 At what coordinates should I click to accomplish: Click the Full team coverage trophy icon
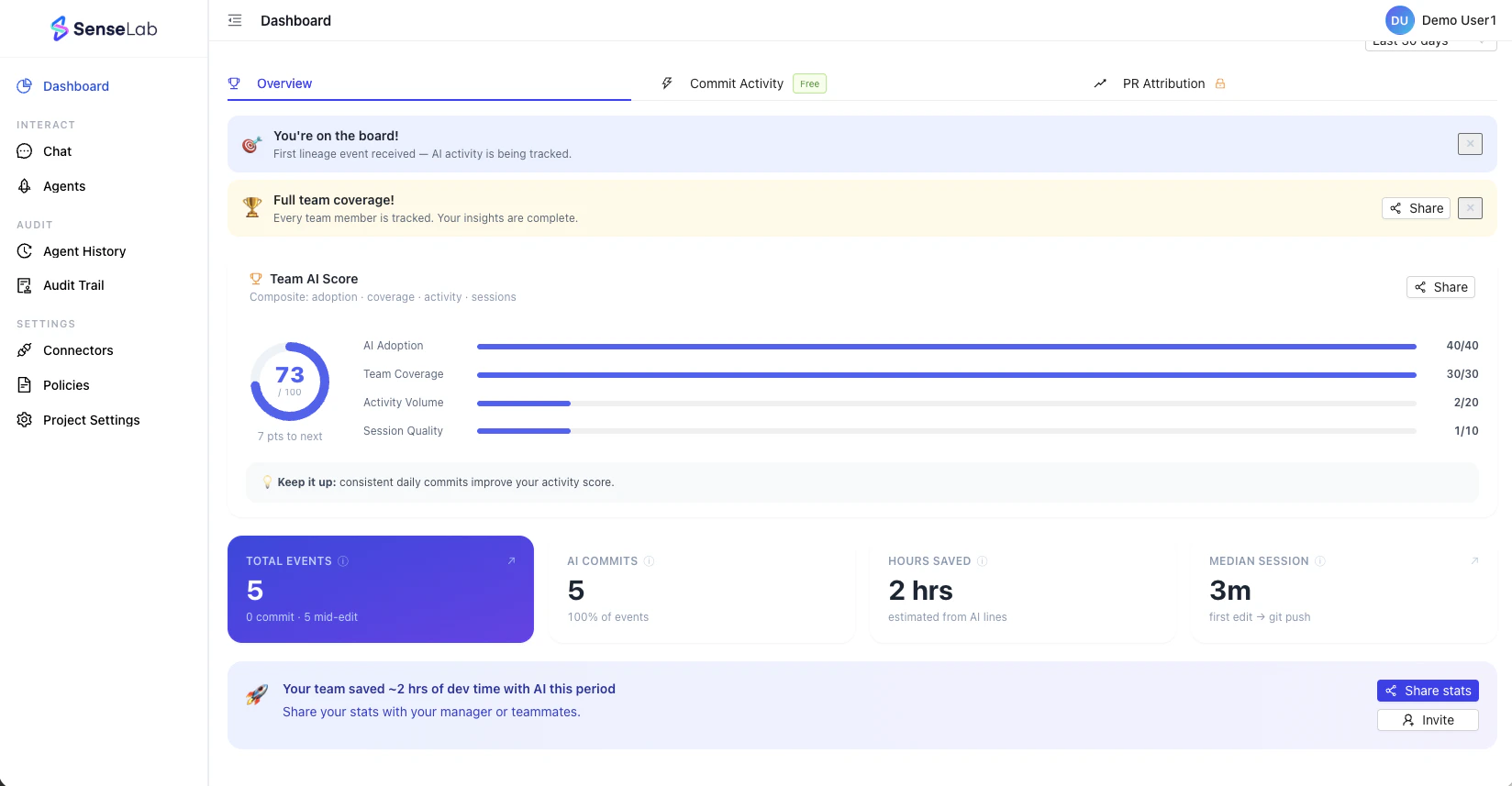click(252, 208)
